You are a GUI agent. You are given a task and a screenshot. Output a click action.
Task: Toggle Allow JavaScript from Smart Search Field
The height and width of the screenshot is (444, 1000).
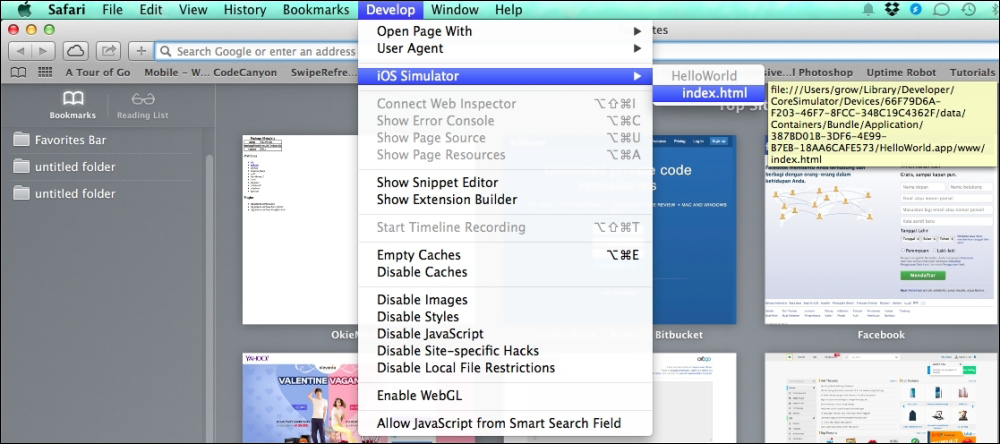pos(505,424)
